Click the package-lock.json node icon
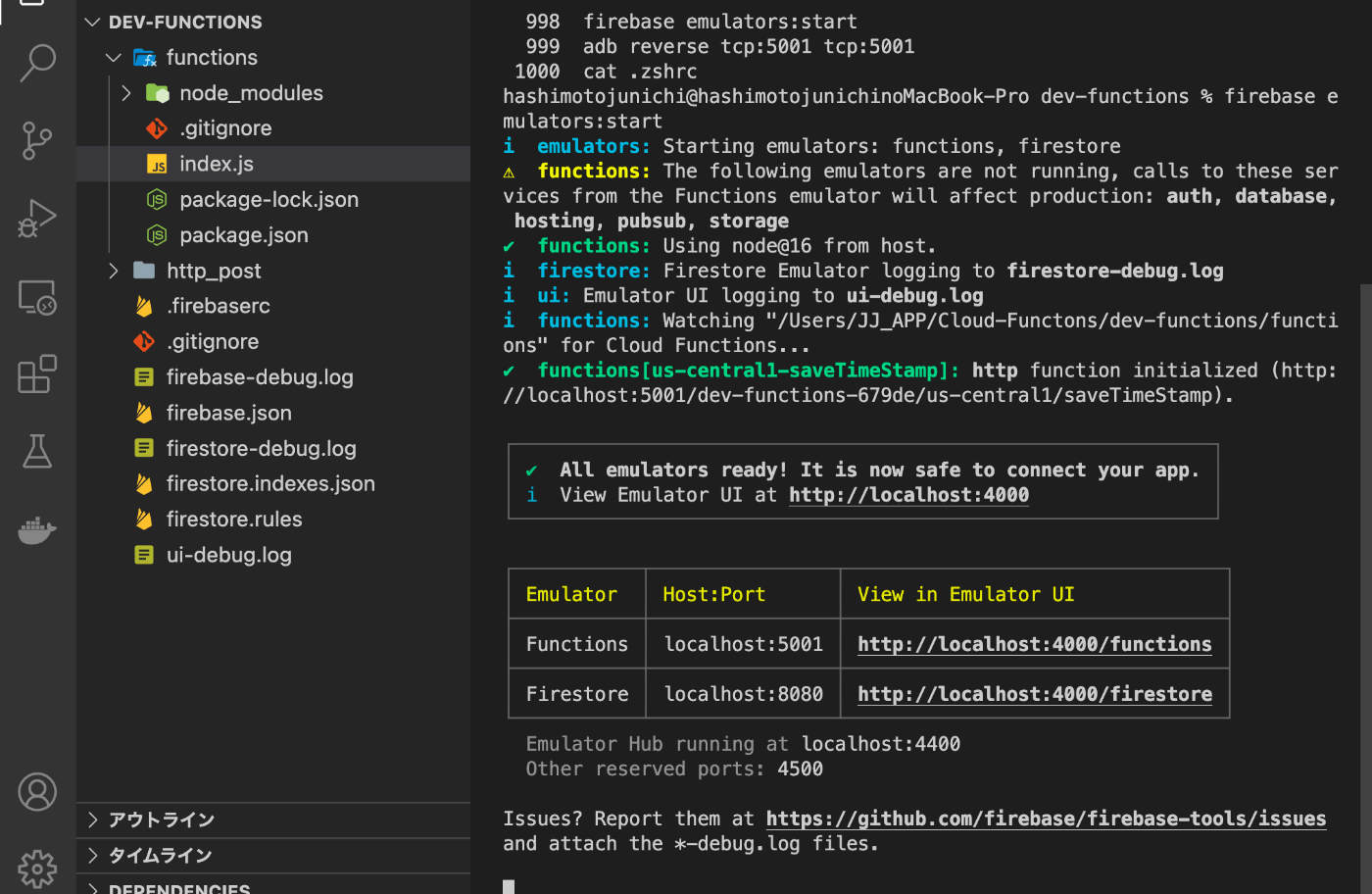The image size is (1372, 894). [x=157, y=200]
